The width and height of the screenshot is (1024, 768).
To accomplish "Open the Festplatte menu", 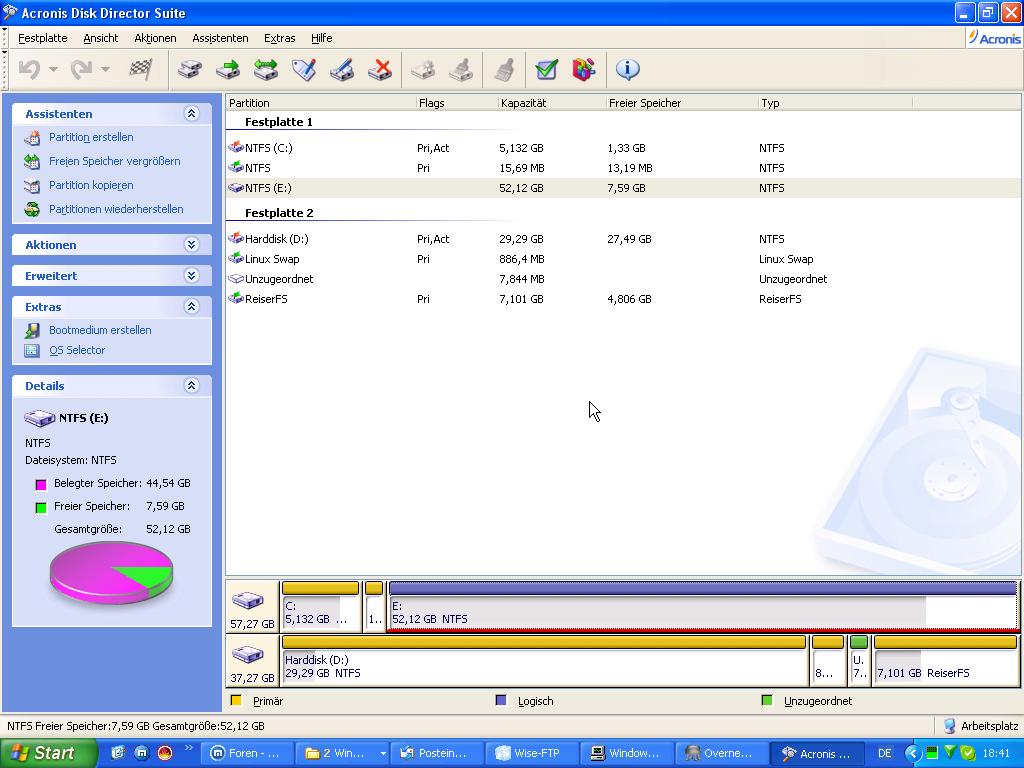I will pyautogui.click(x=42, y=38).
